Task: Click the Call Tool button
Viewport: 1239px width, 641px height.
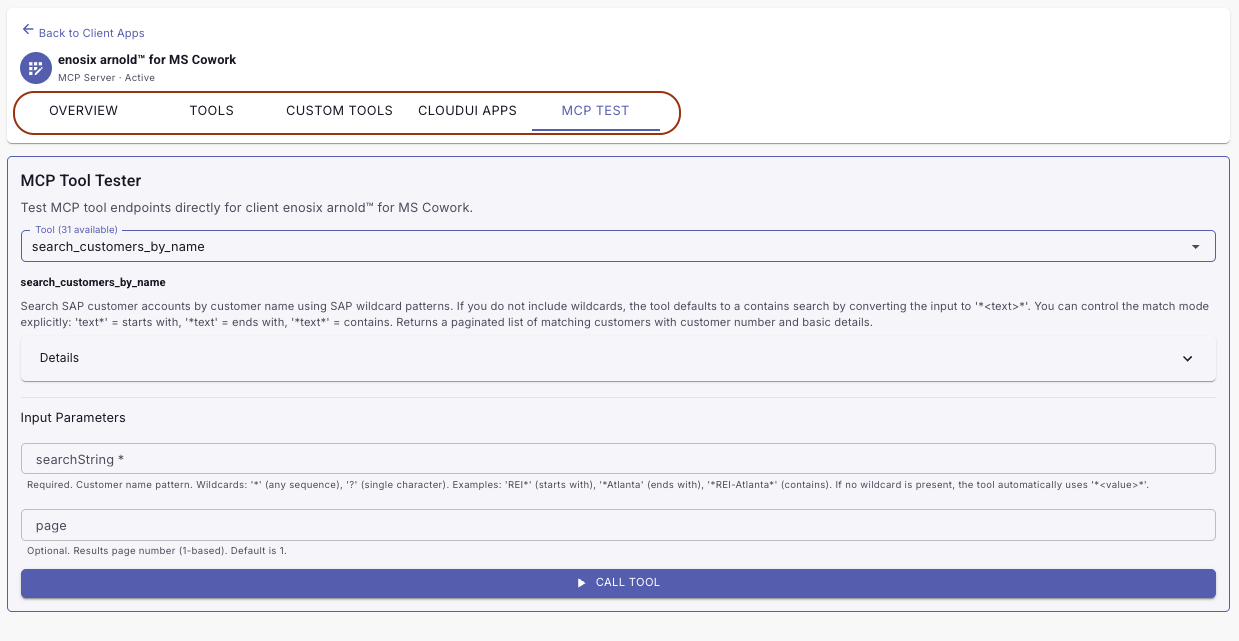Action: (x=618, y=583)
